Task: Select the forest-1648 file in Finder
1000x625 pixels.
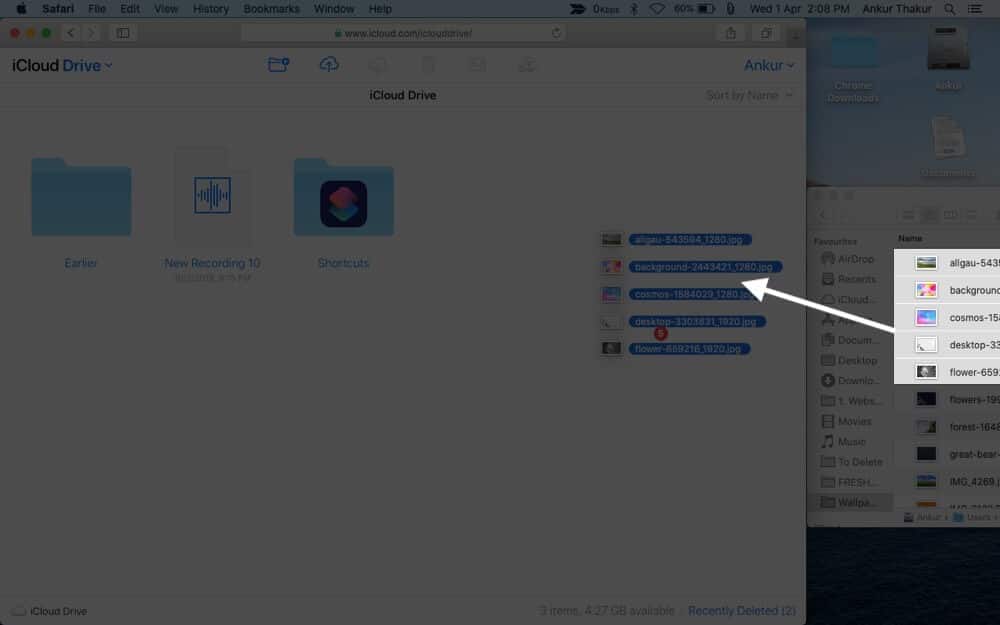Action: (947, 427)
